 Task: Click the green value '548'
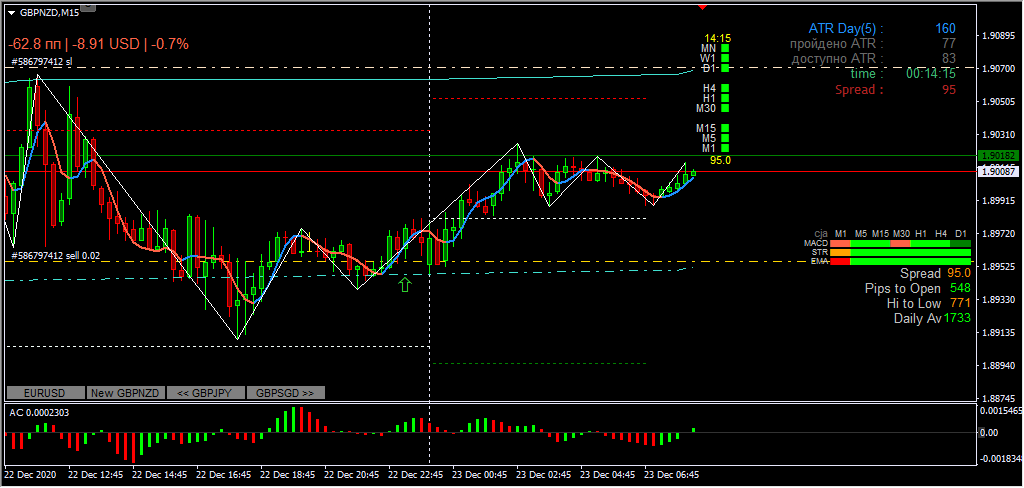[x=960, y=289]
